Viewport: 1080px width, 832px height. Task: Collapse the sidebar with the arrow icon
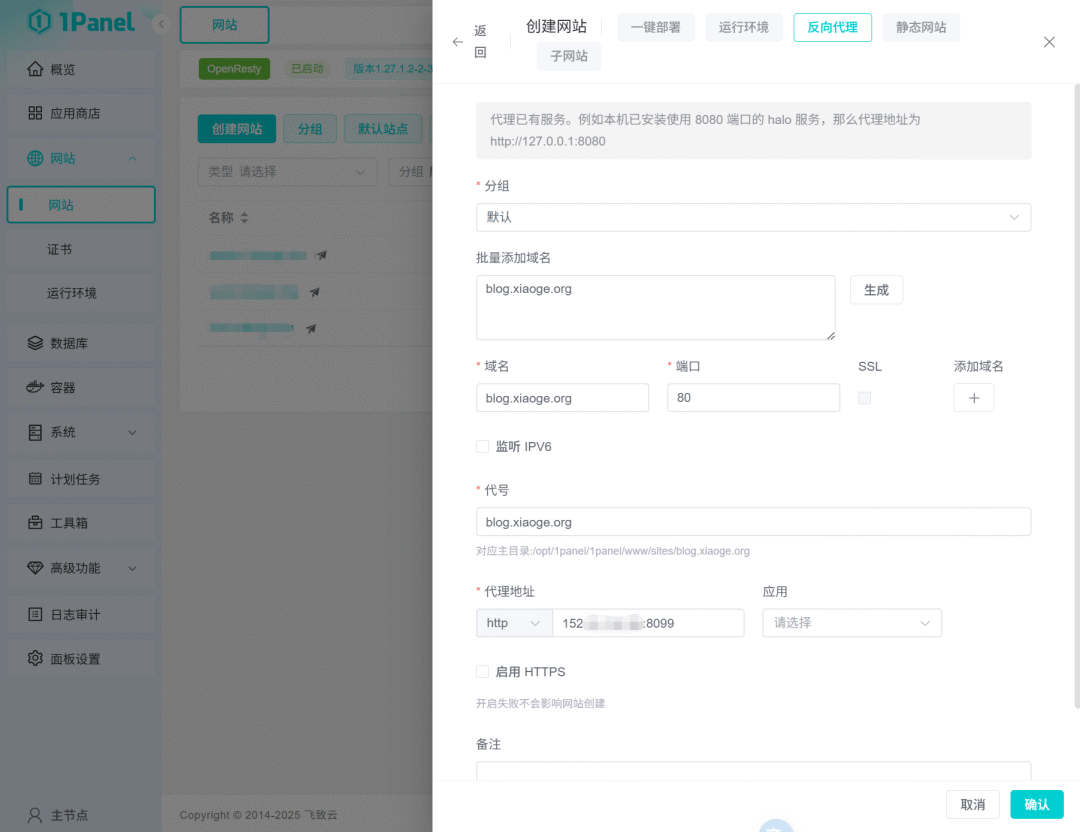(x=161, y=24)
